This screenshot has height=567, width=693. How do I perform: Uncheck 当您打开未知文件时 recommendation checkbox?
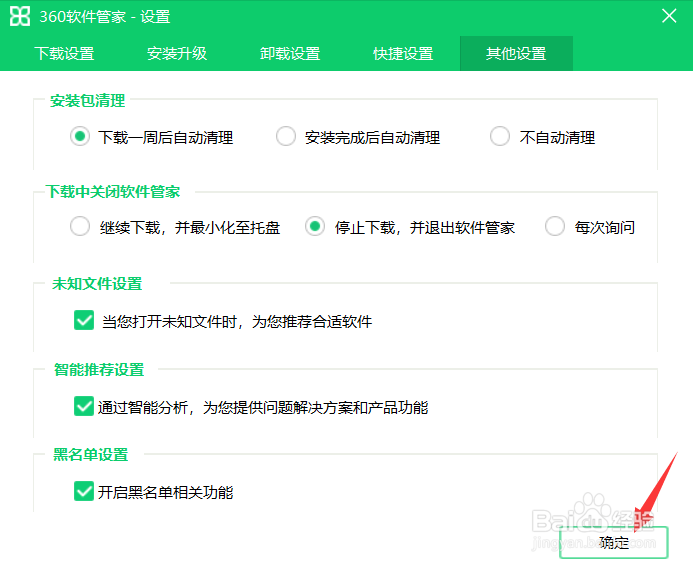[x=84, y=320]
